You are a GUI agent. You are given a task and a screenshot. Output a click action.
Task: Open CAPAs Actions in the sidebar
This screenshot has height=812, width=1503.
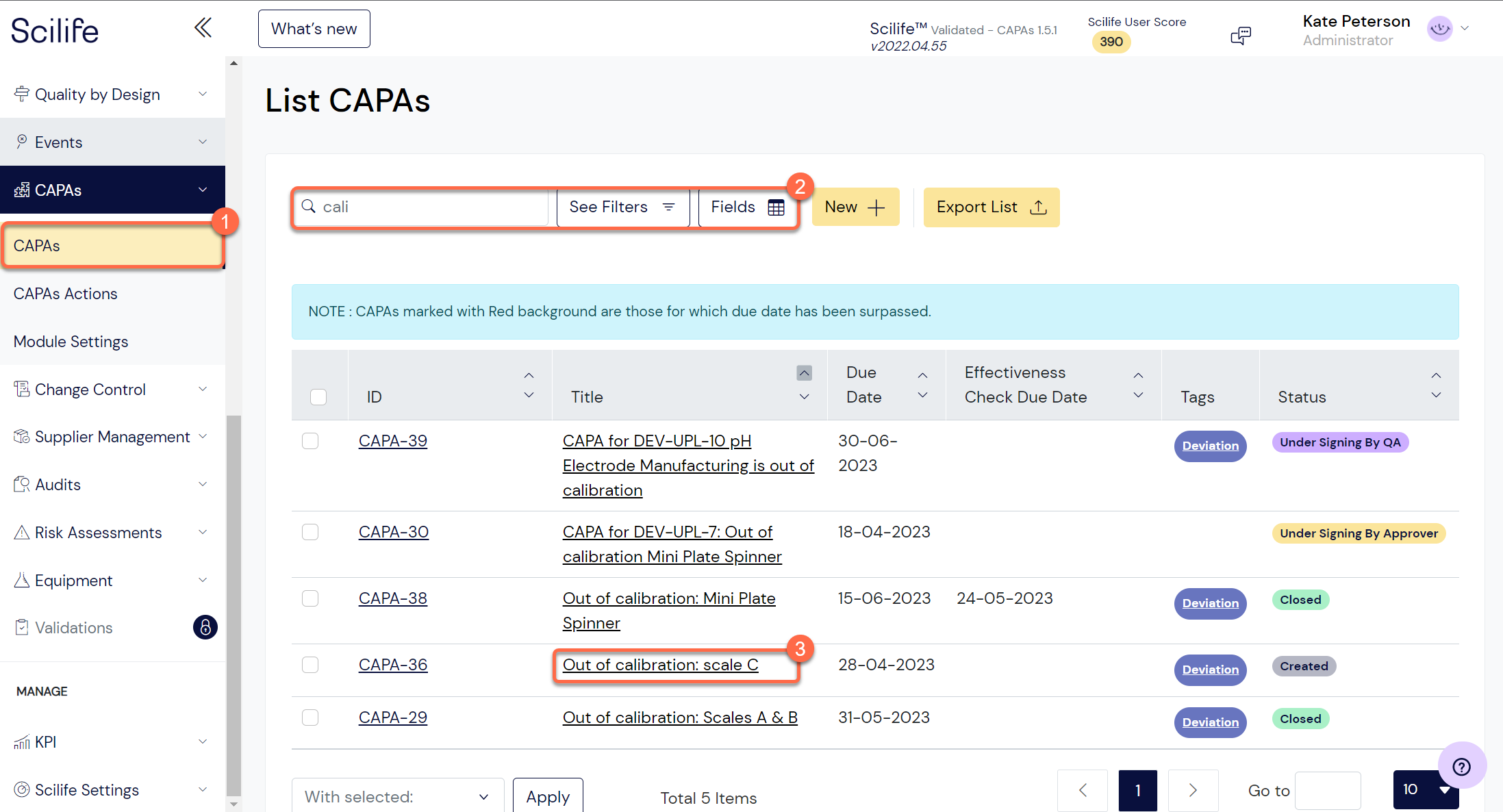(65, 294)
